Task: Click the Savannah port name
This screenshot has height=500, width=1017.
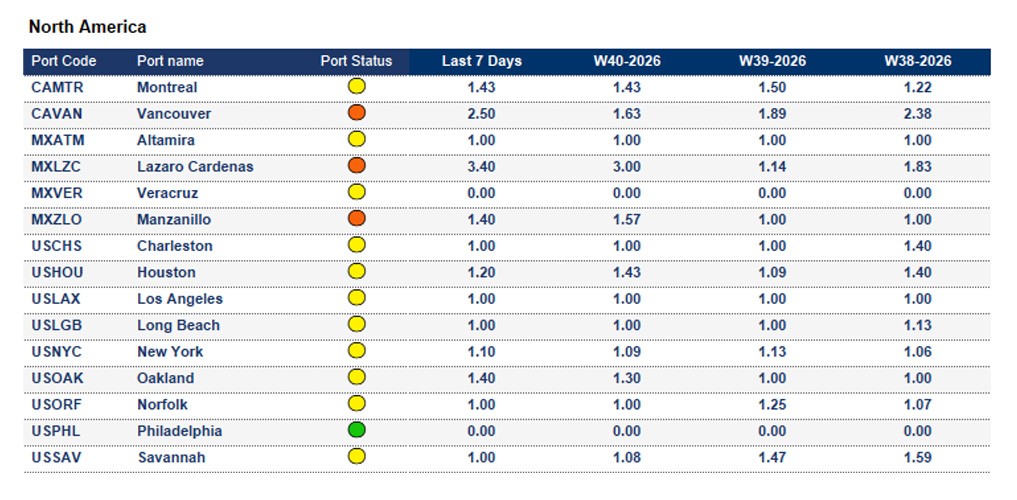Action: pos(171,457)
